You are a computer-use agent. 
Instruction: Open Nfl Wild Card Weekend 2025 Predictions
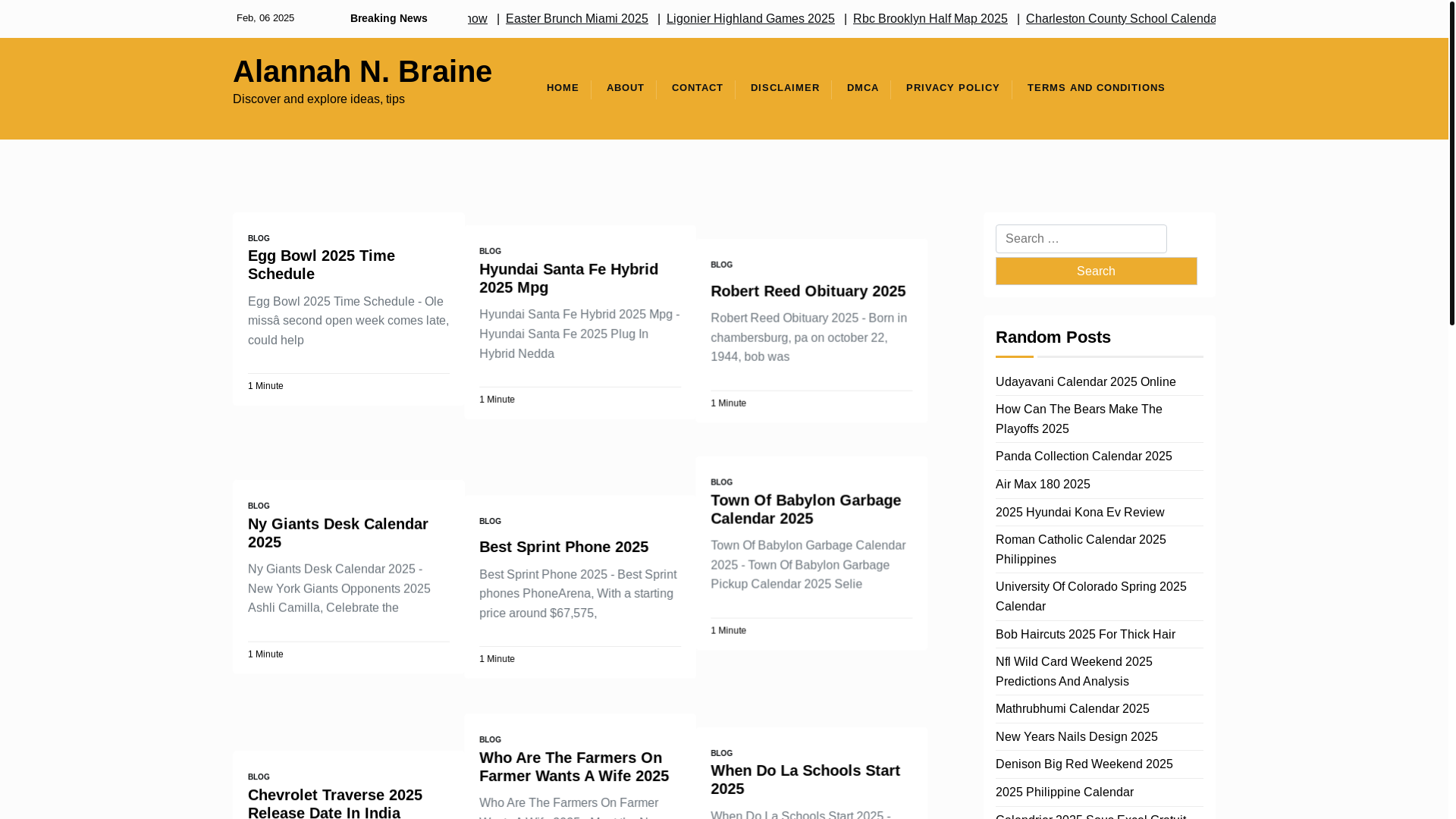[1073, 672]
